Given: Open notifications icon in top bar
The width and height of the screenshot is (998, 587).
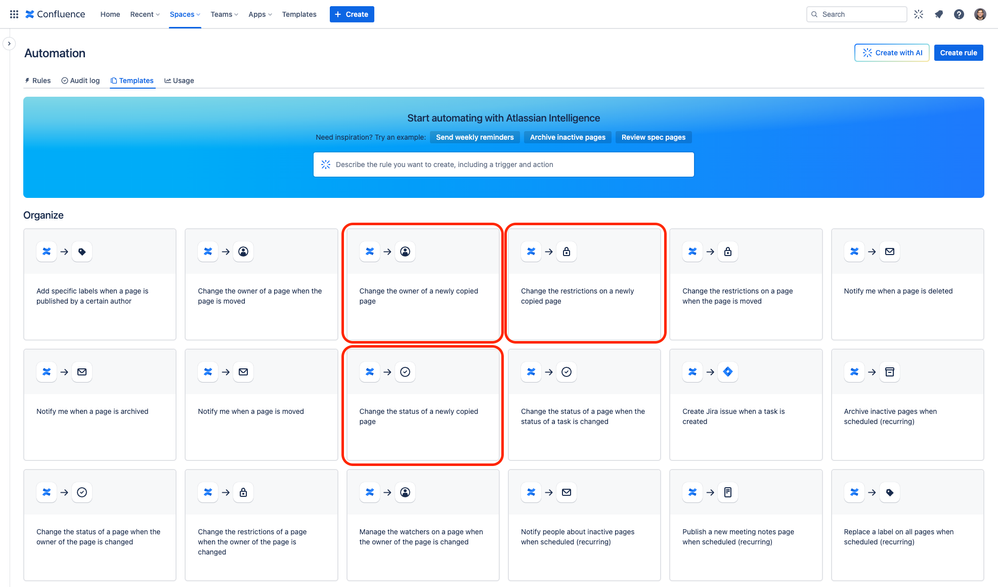Looking at the screenshot, I should pos(939,14).
